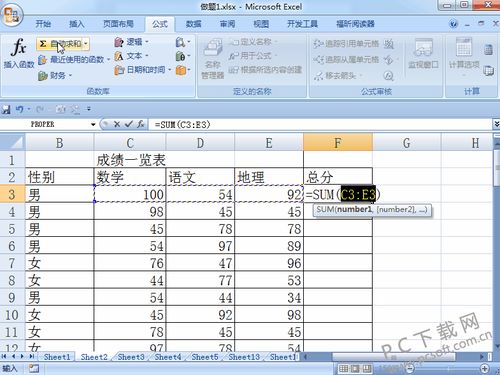Image resolution: width=500 pixels, height=375 pixels.
Task: Open the Financial functions menu
Action: pos(55,76)
